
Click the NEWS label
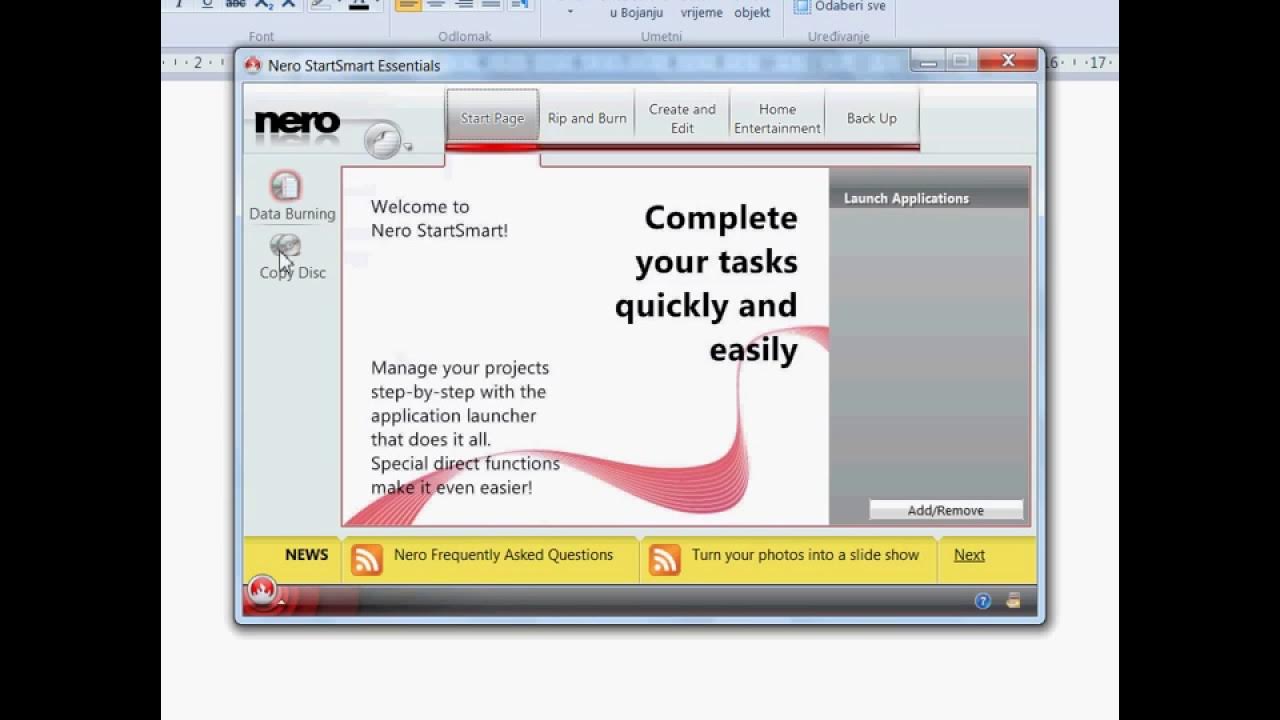click(306, 555)
